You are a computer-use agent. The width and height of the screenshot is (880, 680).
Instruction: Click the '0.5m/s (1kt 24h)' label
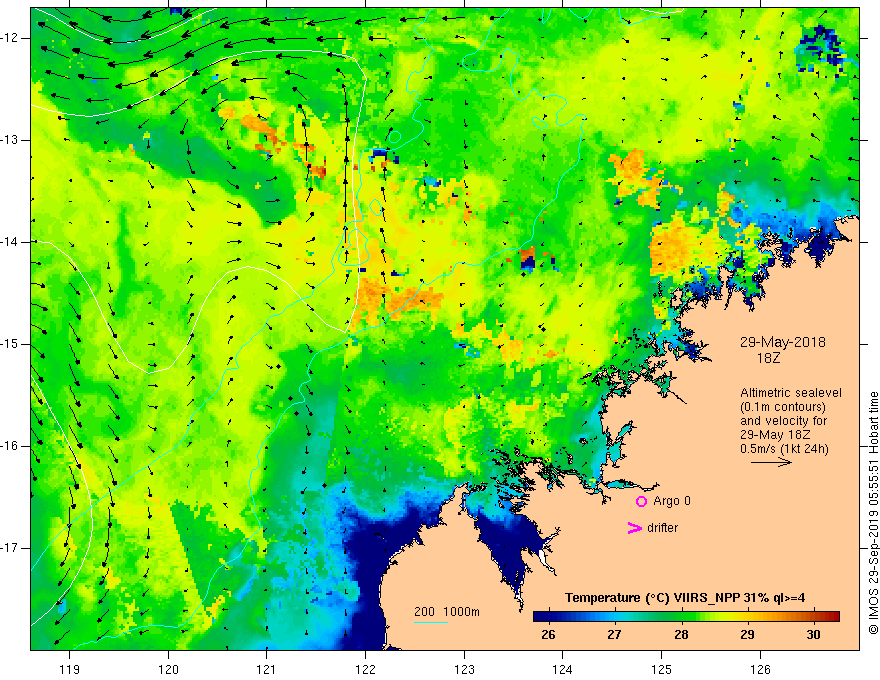click(x=785, y=449)
